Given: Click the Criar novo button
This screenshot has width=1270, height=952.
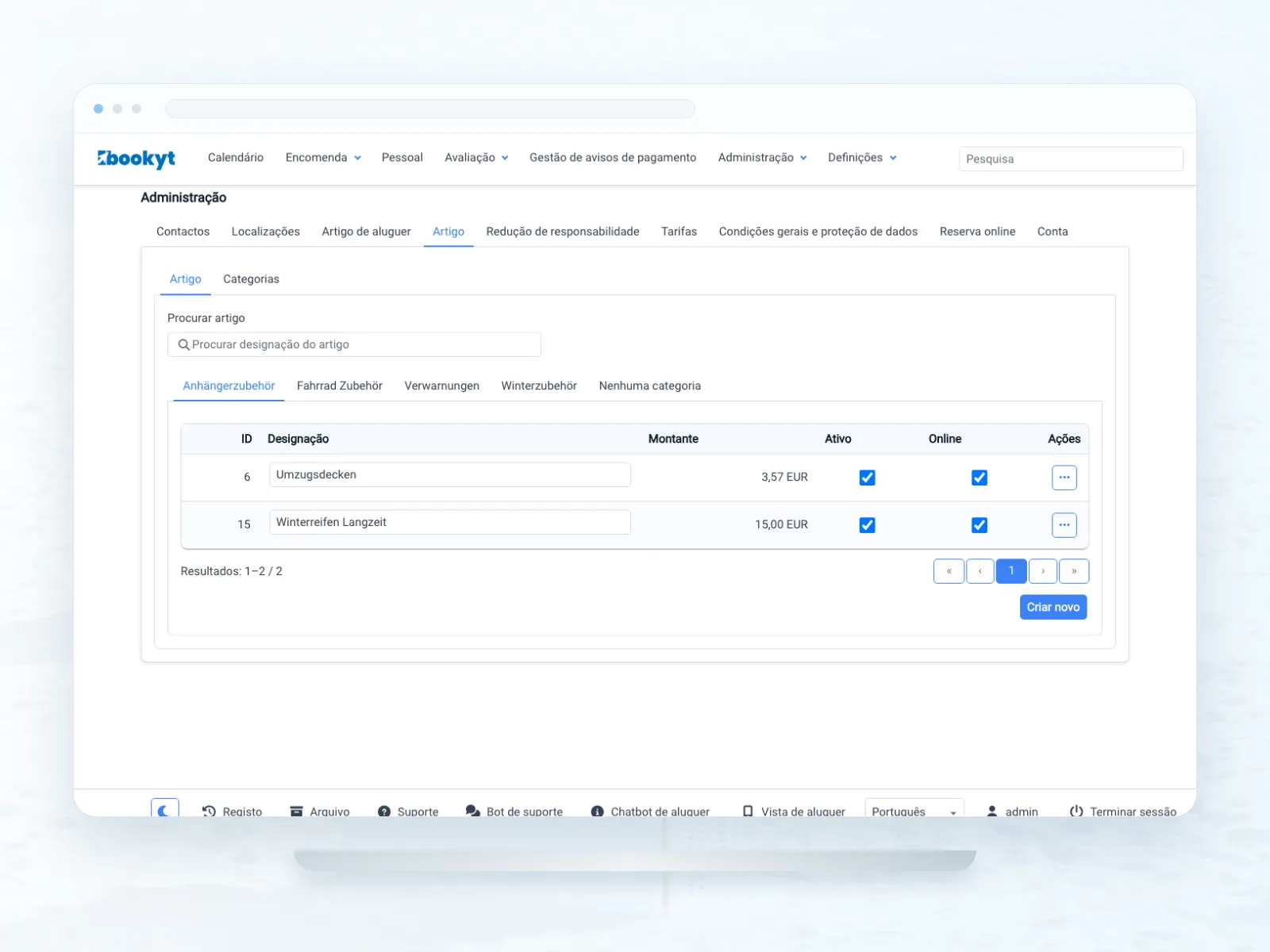Looking at the screenshot, I should pyautogui.click(x=1053, y=607).
